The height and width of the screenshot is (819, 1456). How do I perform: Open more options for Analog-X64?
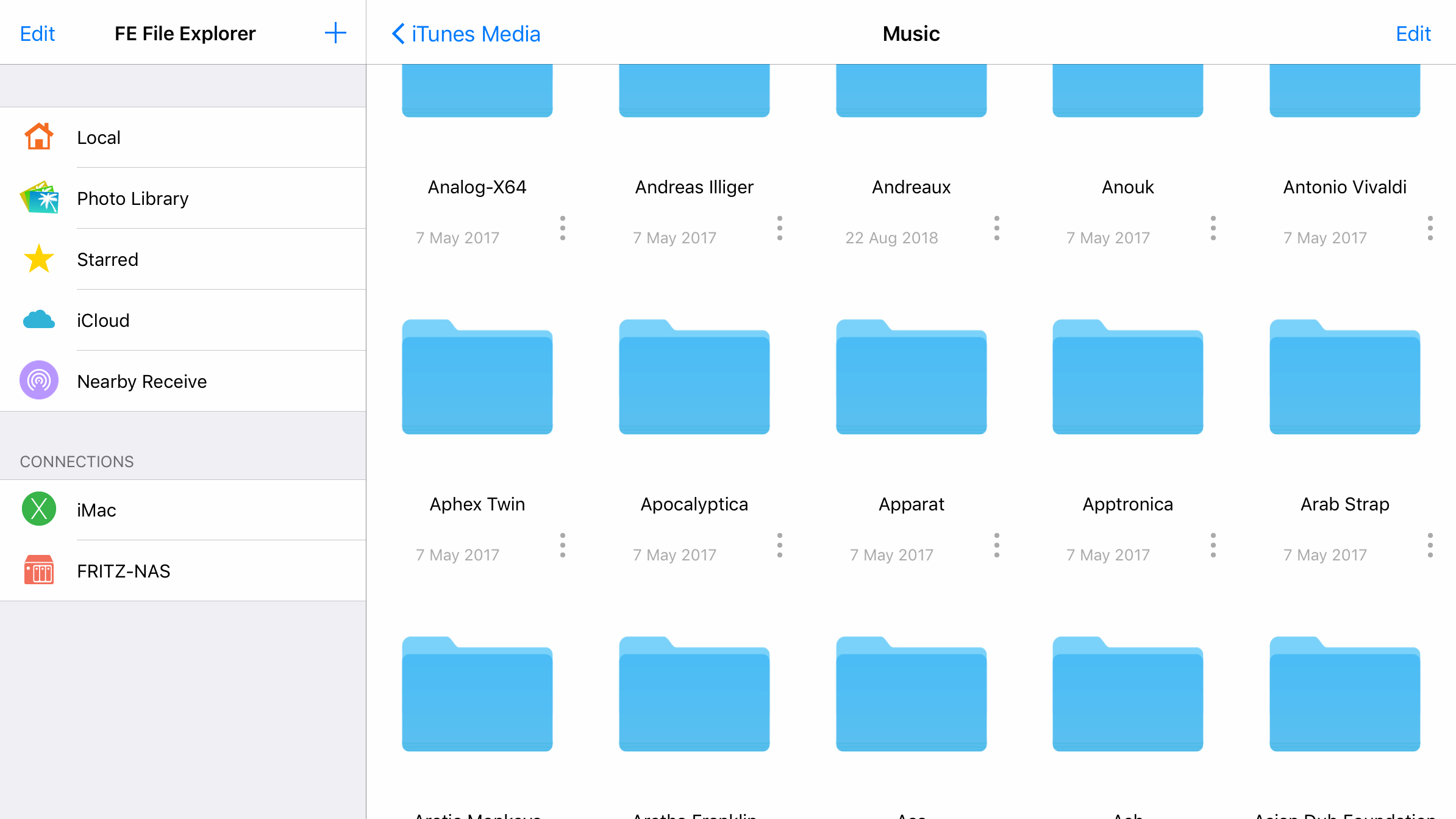(563, 228)
